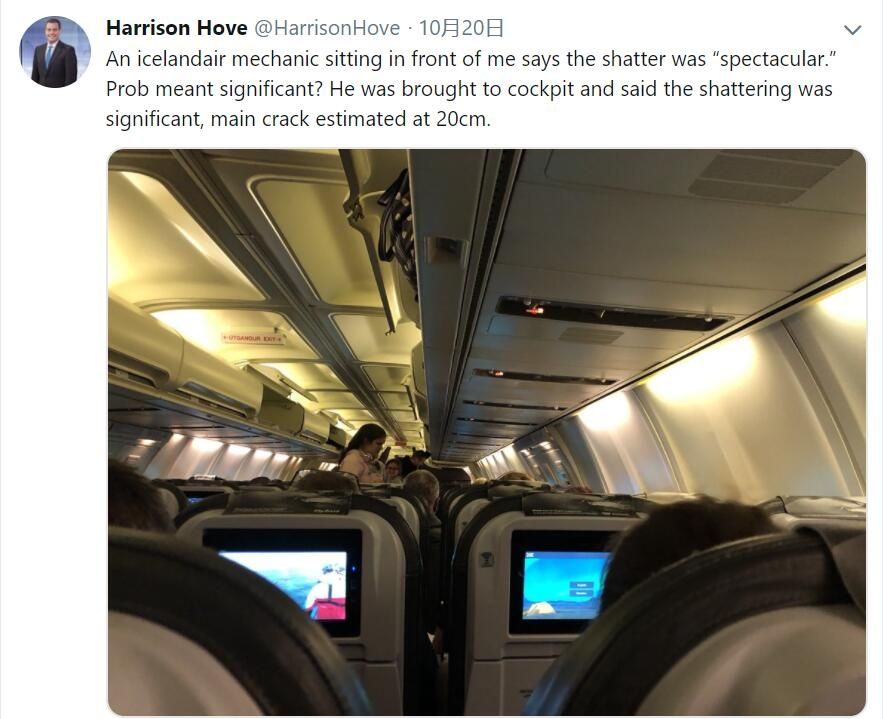Open the @HarrisonHove handle link
The height and width of the screenshot is (719, 883).
click(327, 28)
